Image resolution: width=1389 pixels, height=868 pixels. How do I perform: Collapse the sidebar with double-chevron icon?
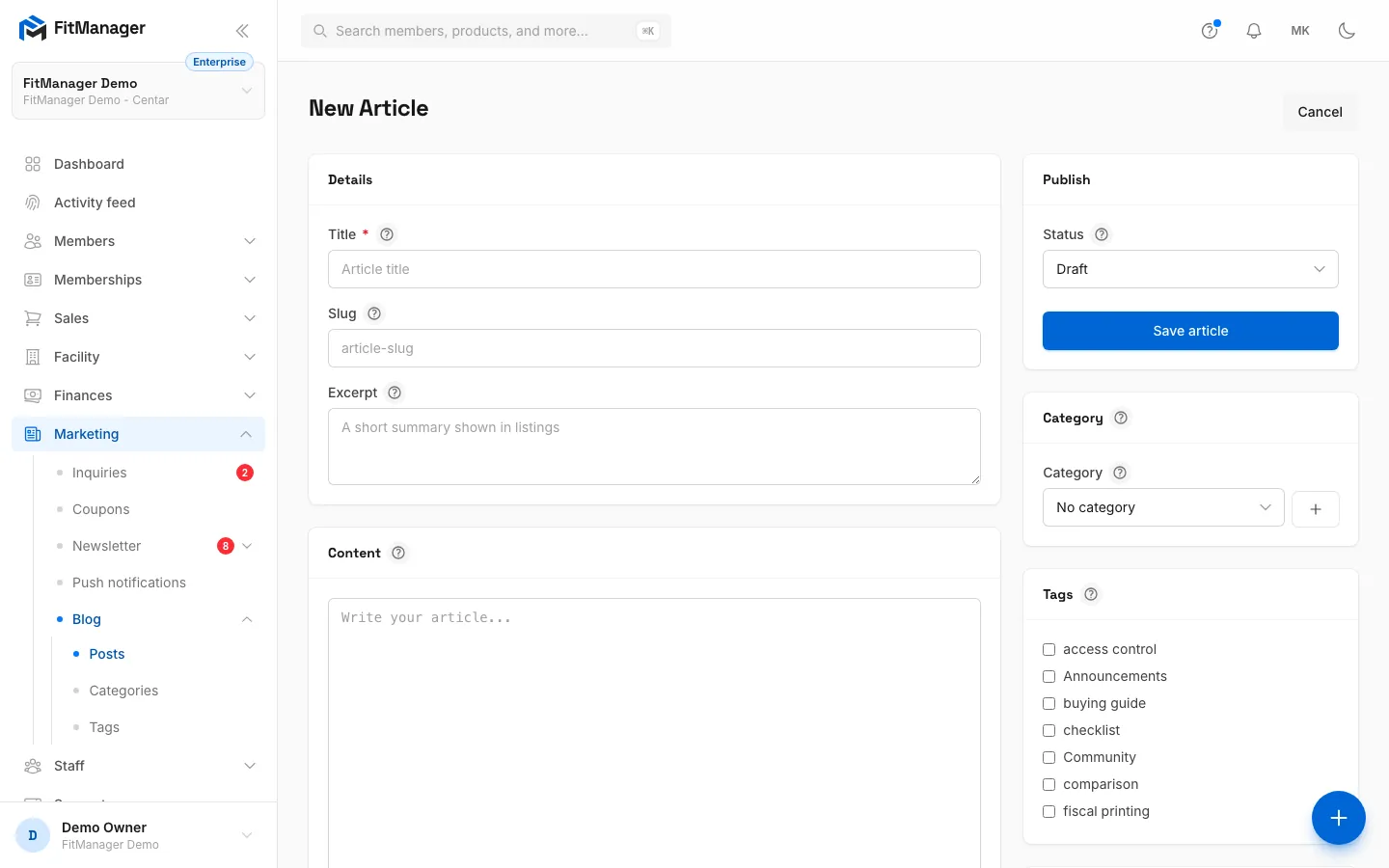pos(242,31)
